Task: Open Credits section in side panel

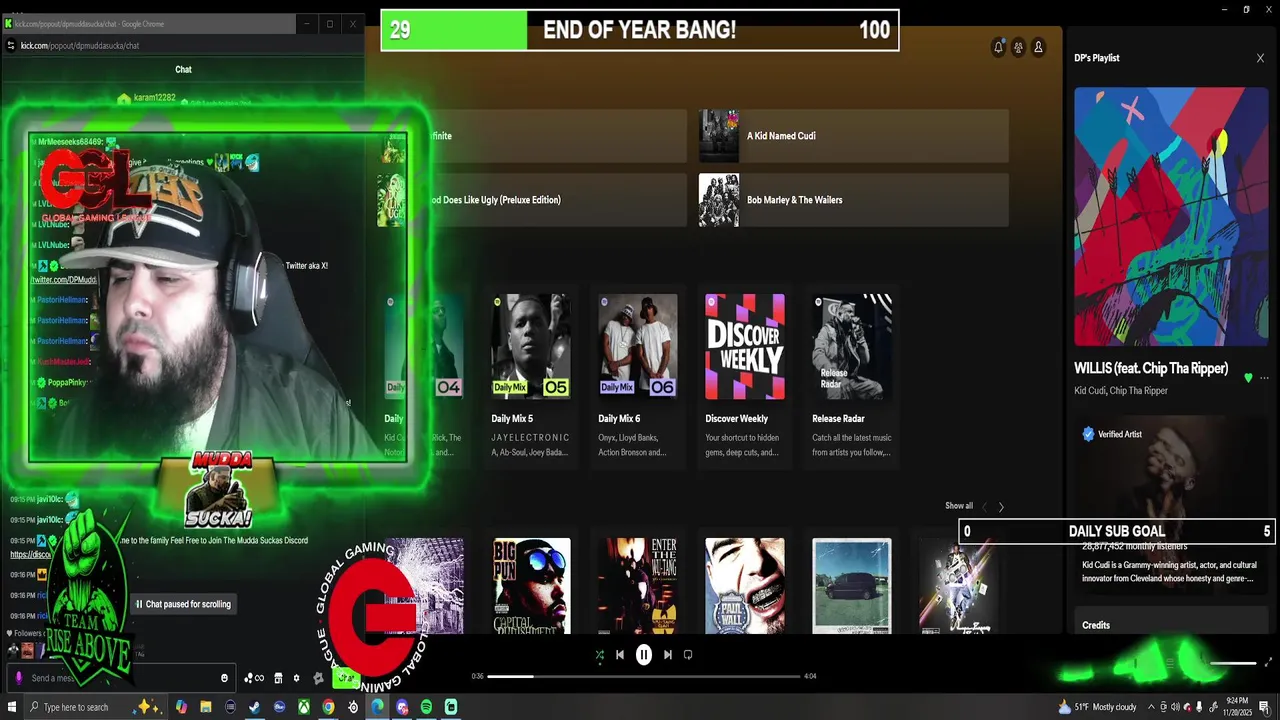Action: [1096, 625]
